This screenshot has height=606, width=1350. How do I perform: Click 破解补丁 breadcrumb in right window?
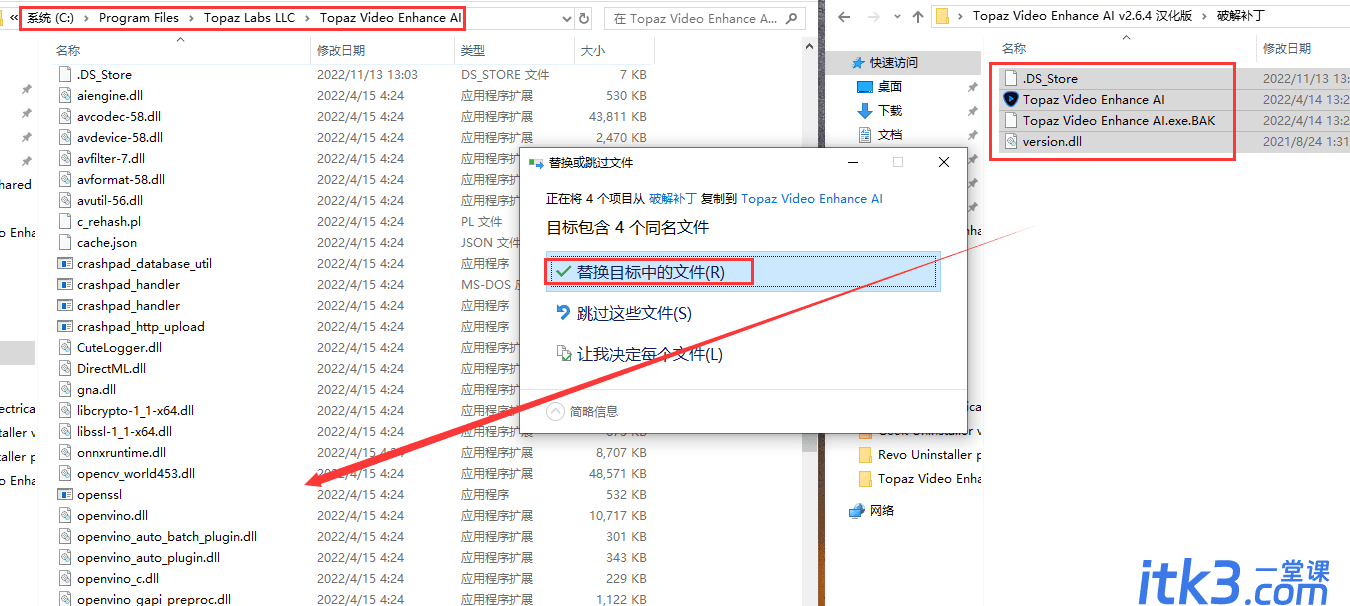click(1243, 16)
